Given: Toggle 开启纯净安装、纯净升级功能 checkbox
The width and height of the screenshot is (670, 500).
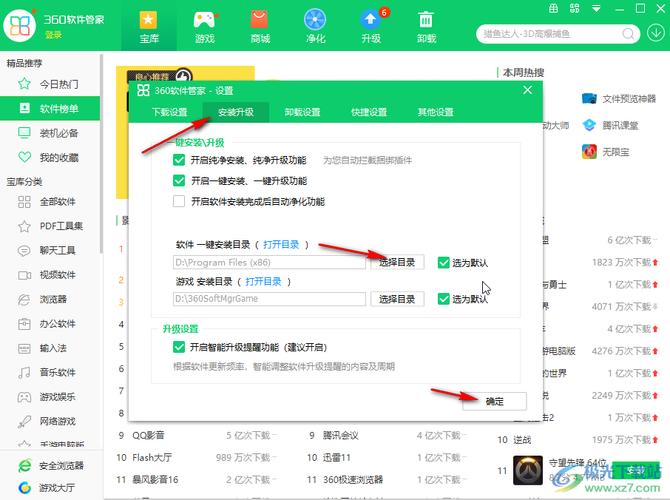Looking at the screenshot, I should tap(179, 160).
